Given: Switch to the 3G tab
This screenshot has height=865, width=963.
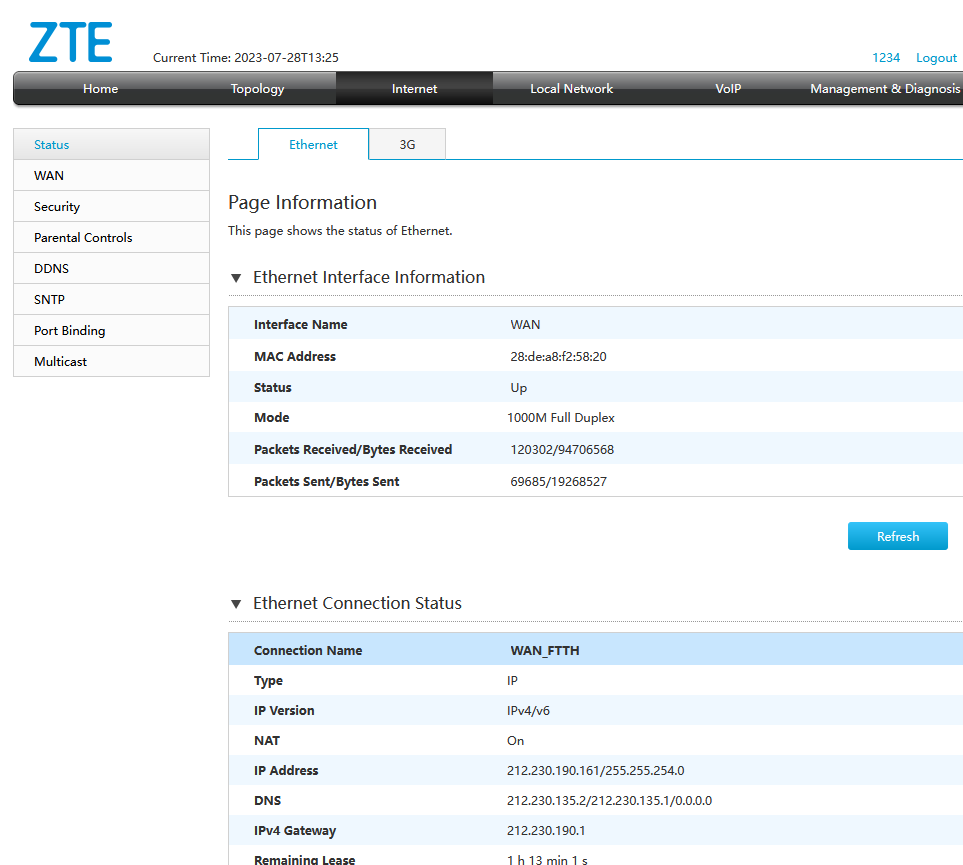Looking at the screenshot, I should [x=407, y=145].
